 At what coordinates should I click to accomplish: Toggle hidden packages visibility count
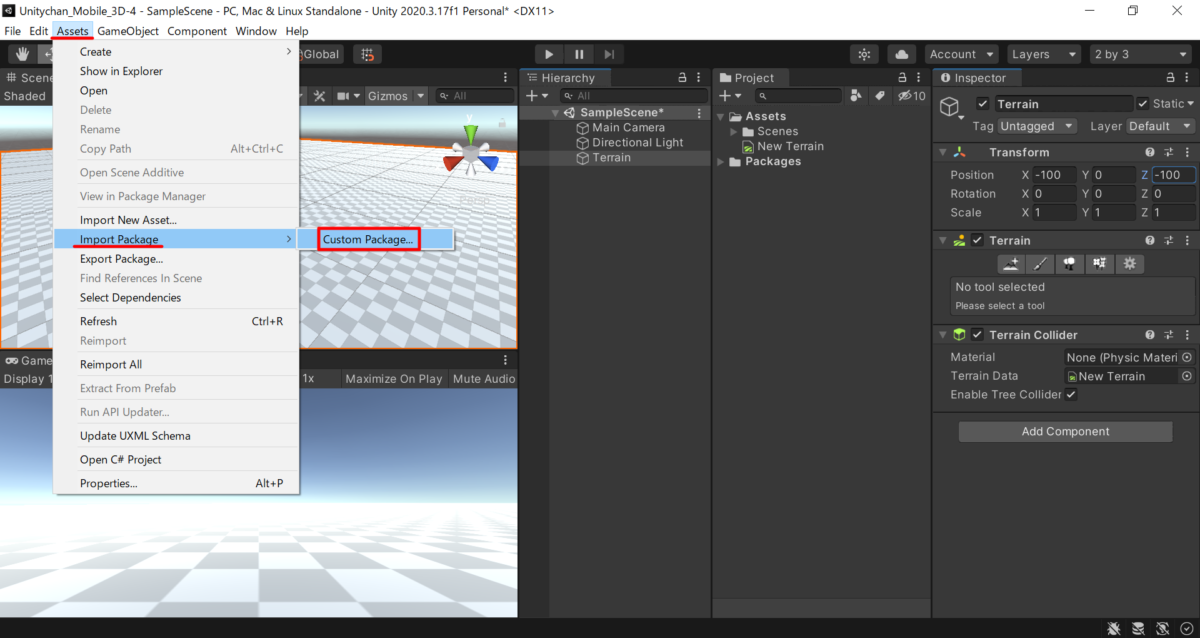(912, 96)
